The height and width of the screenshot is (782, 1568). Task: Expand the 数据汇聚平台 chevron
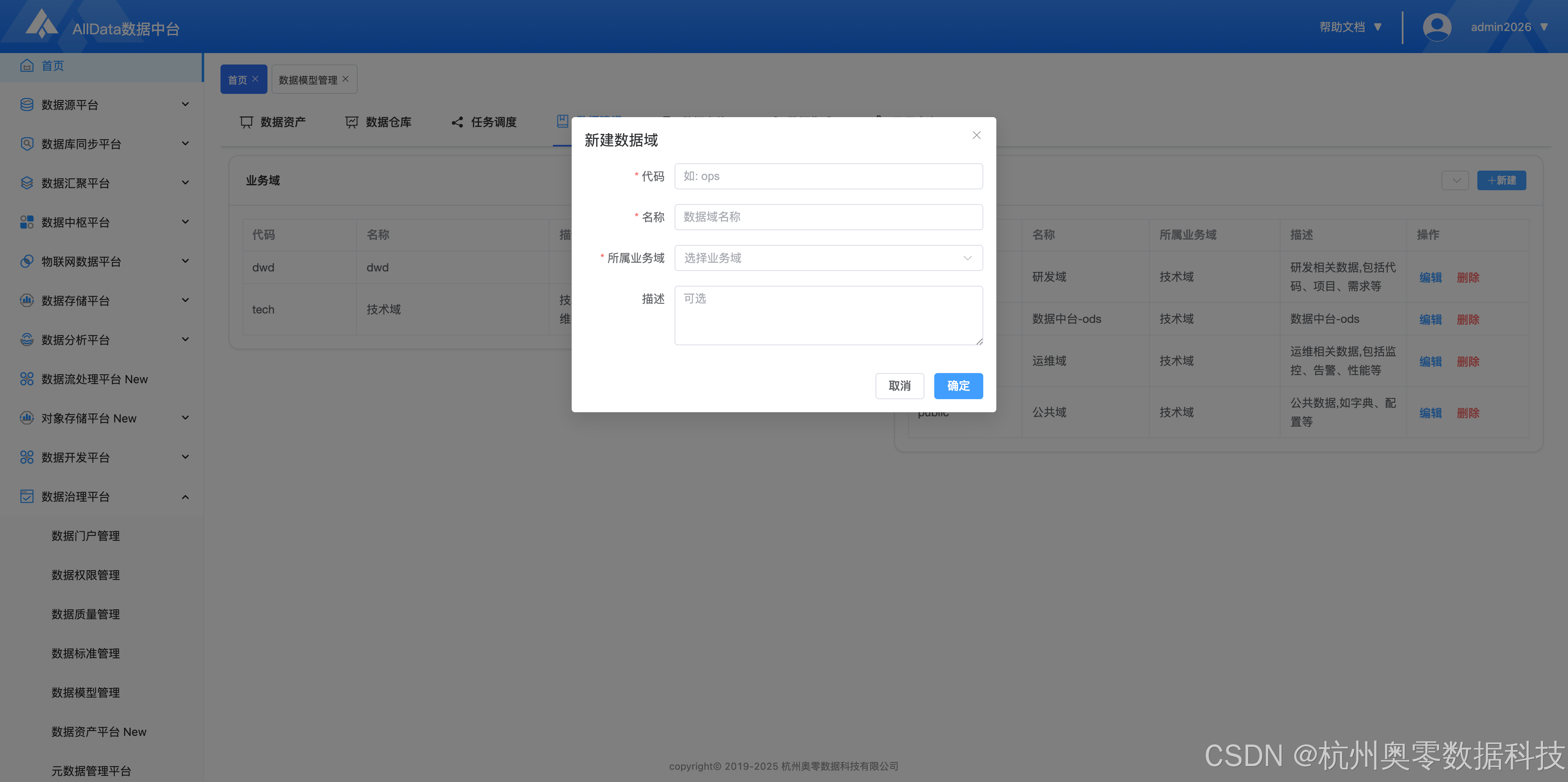pyautogui.click(x=186, y=183)
